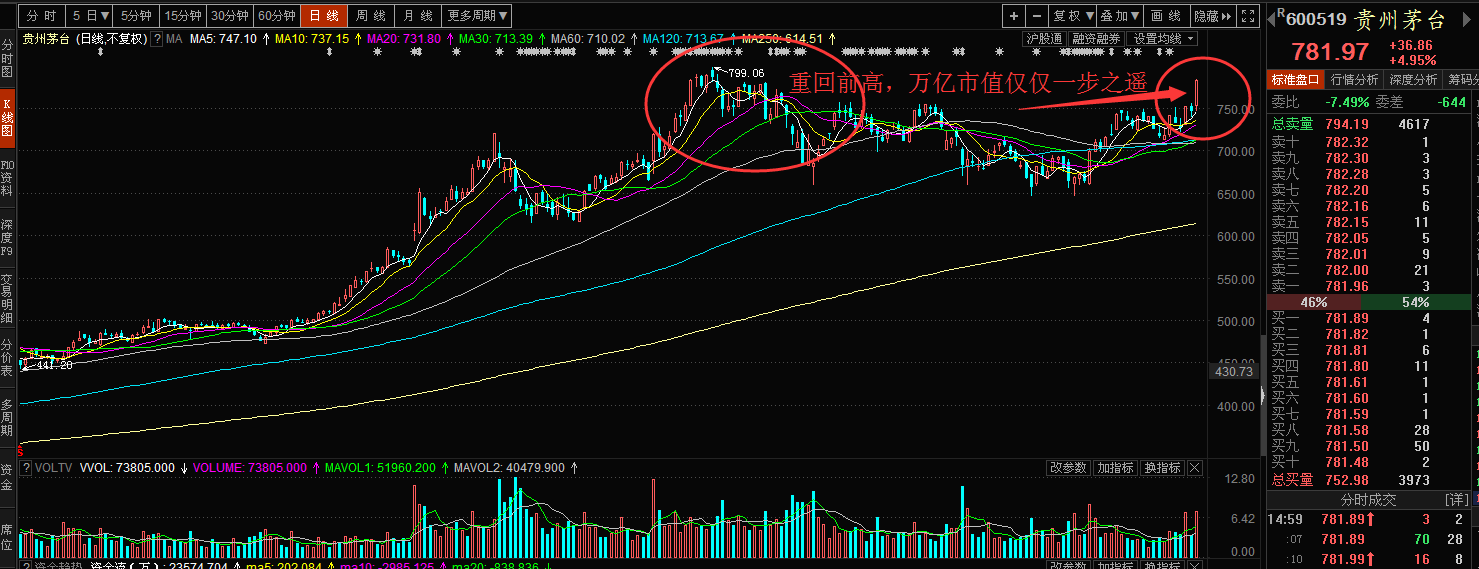Zoom out the chart with minus button

[1037, 16]
